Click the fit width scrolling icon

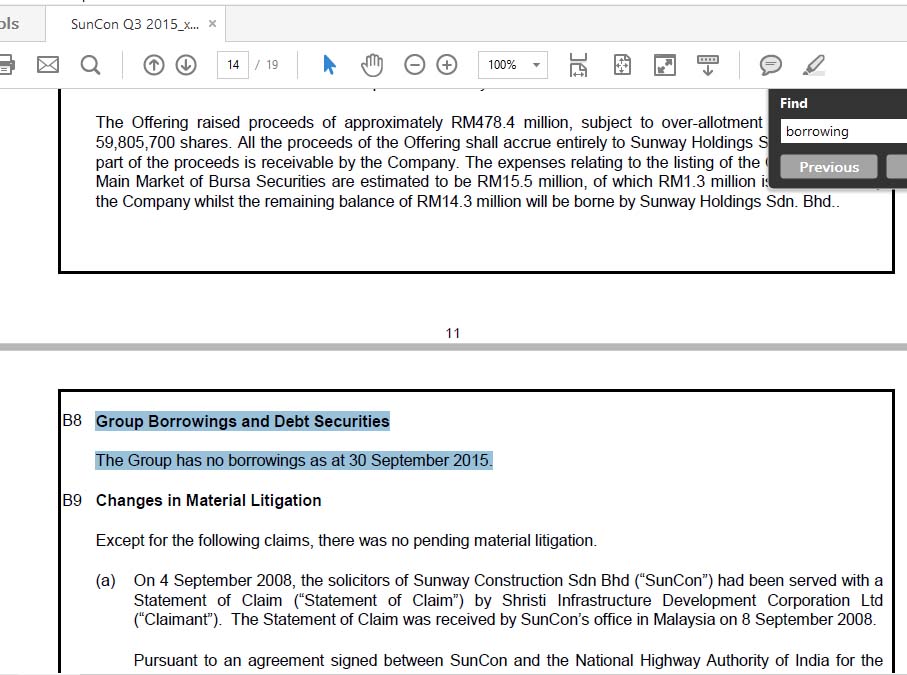pyautogui.click(x=578, y=65)
